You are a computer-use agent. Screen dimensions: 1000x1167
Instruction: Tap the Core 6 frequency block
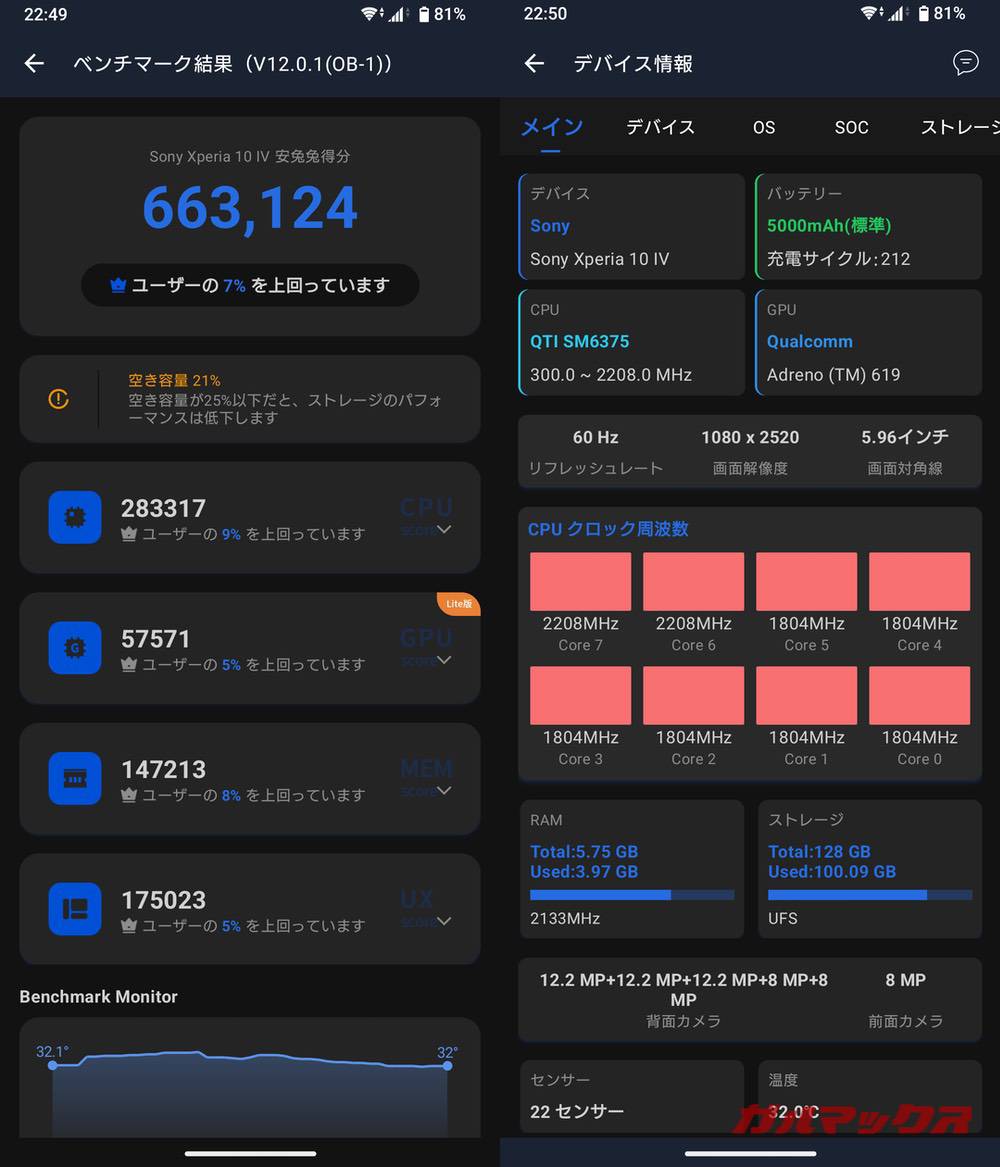[x=693, y=581]
